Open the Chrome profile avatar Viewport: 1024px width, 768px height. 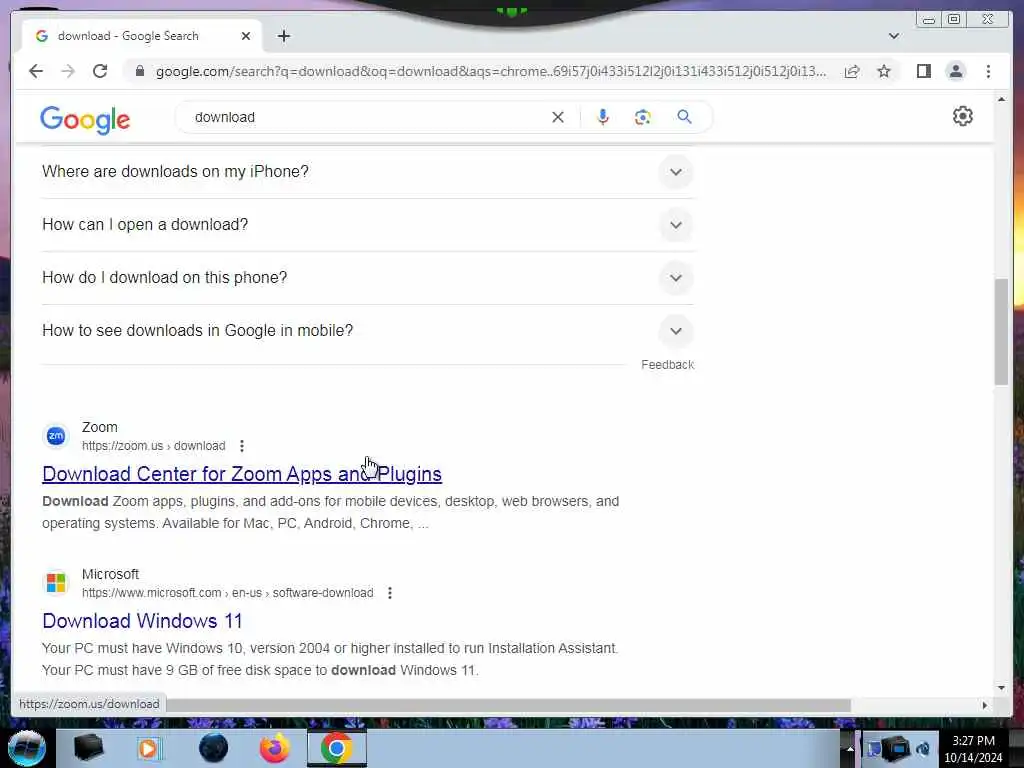[x=955, y=71]
